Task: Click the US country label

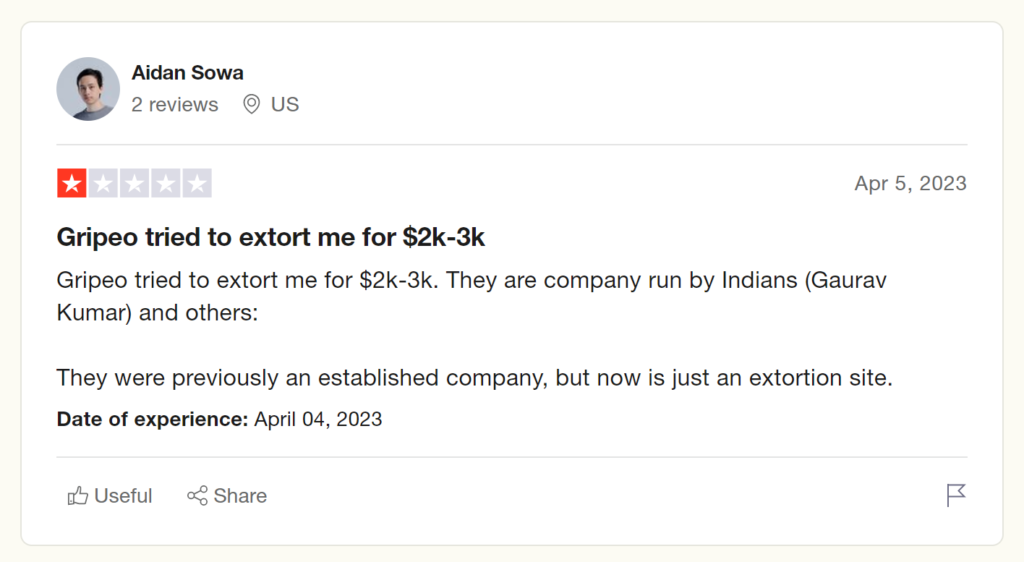Action: click(x=285, y=104)
